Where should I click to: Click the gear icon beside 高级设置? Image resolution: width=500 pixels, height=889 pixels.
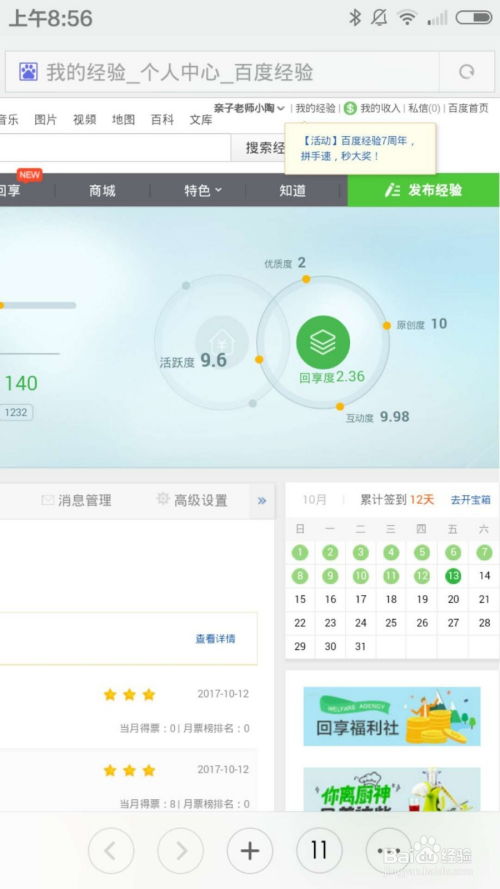pyautogui.click(x=163, y=499)
